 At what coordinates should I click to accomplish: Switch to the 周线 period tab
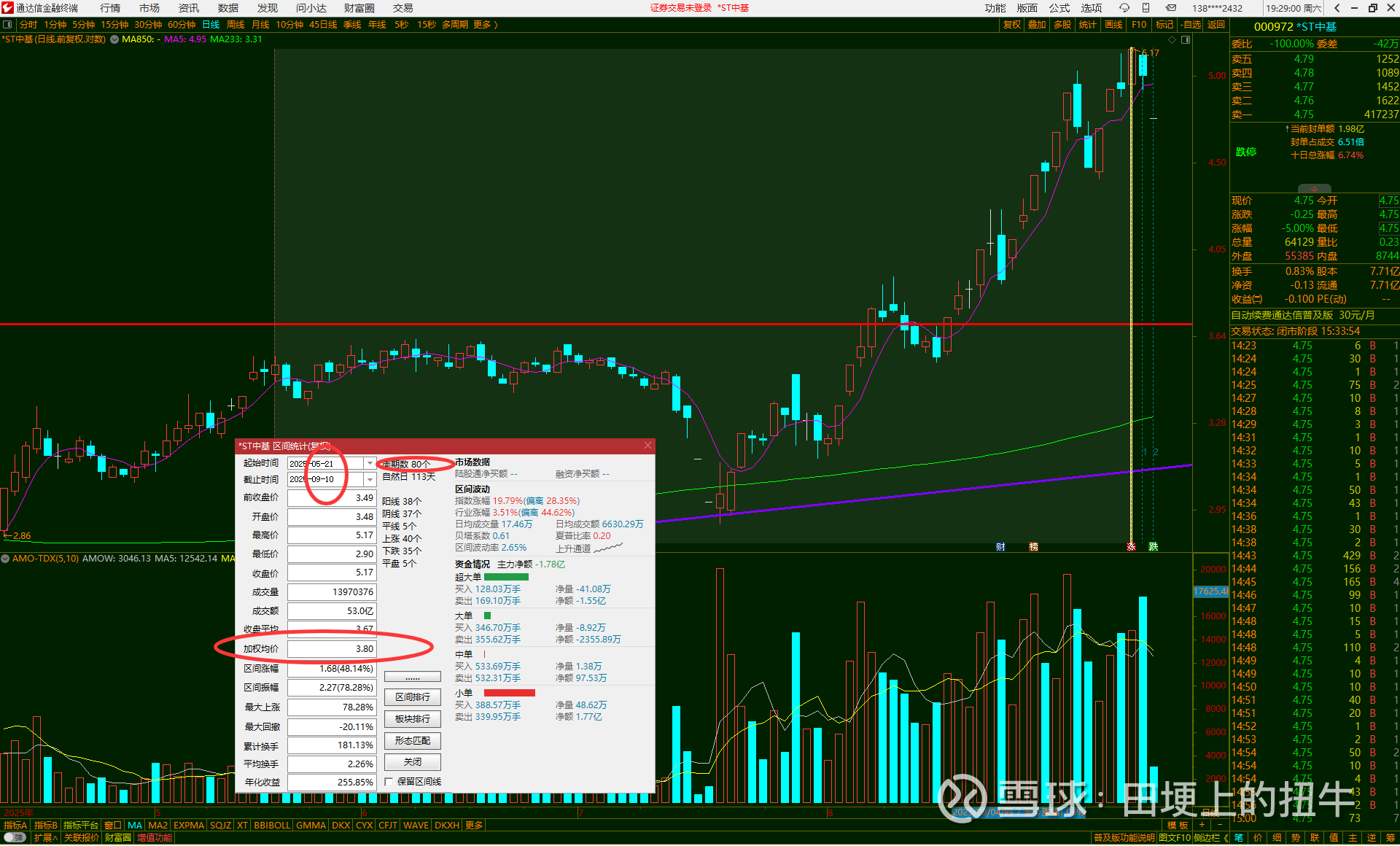point(236,25)
